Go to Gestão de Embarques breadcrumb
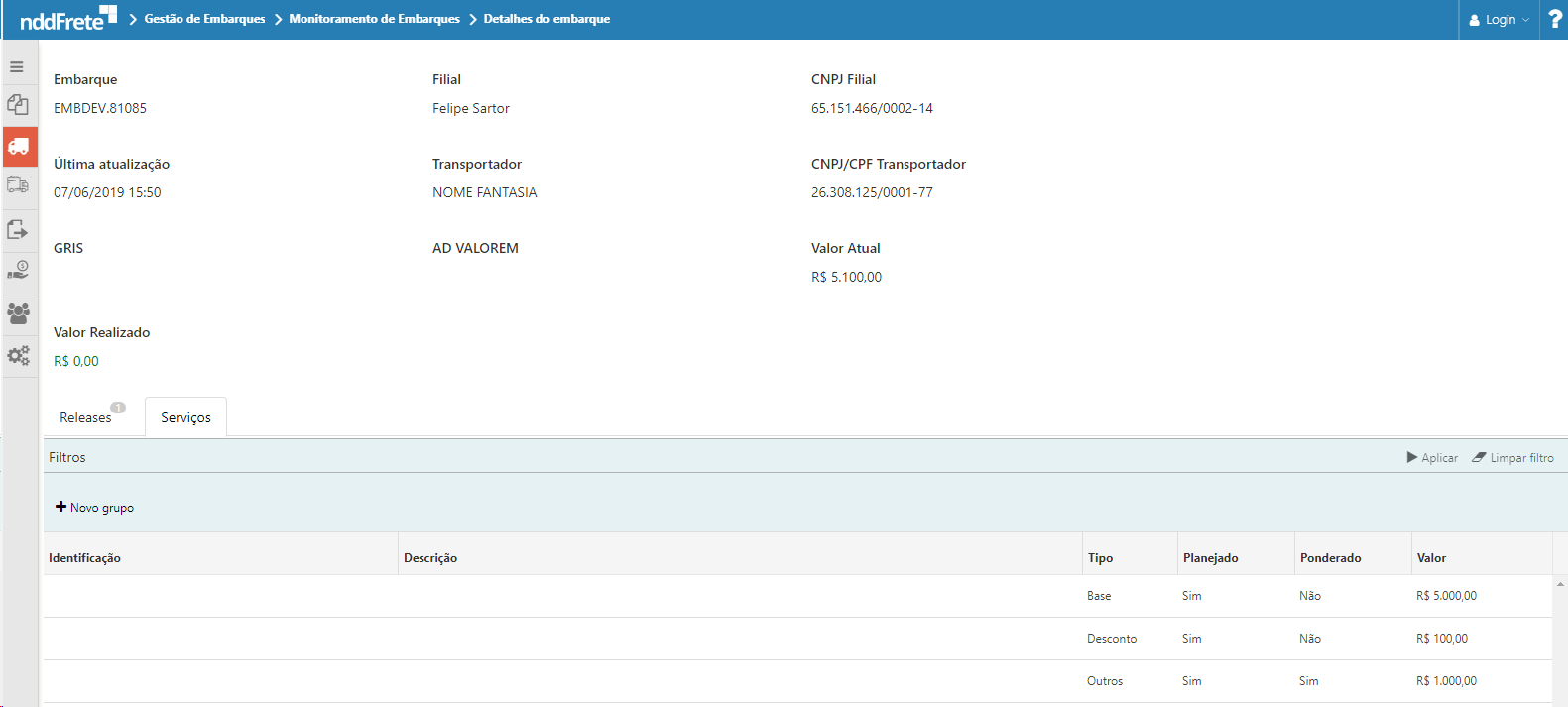The image size is (1568, 707). point(204,19)
